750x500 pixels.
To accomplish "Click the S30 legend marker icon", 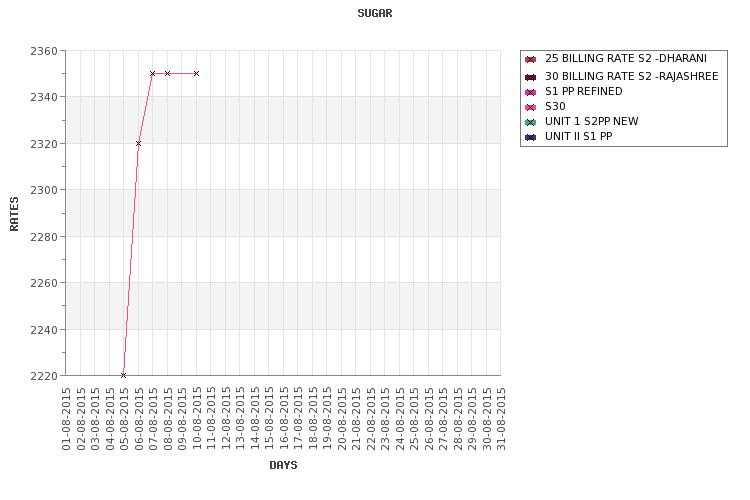I will [x=530, y=107].
